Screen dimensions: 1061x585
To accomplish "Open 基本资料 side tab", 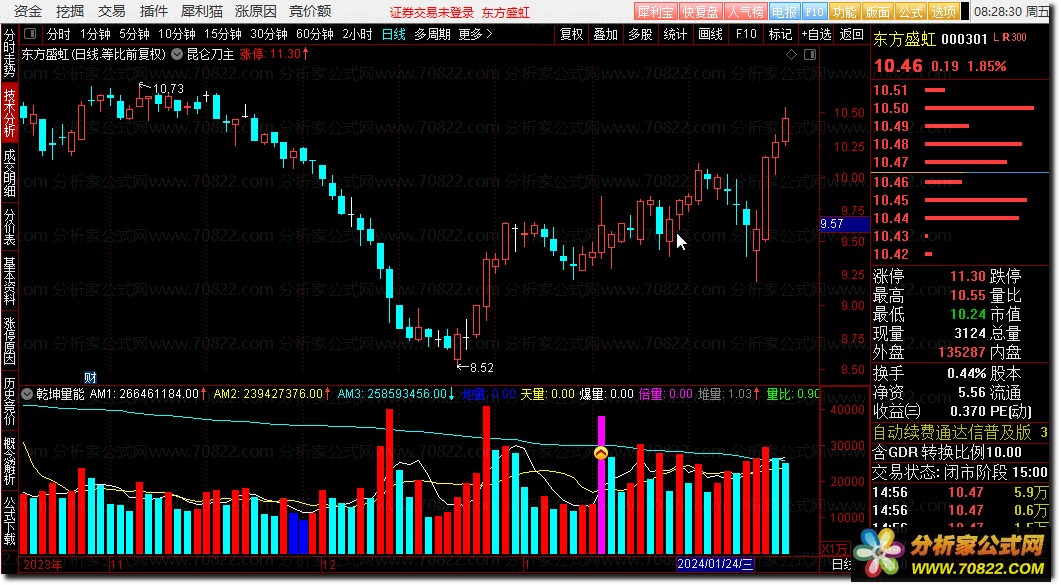I will [9, 281].
